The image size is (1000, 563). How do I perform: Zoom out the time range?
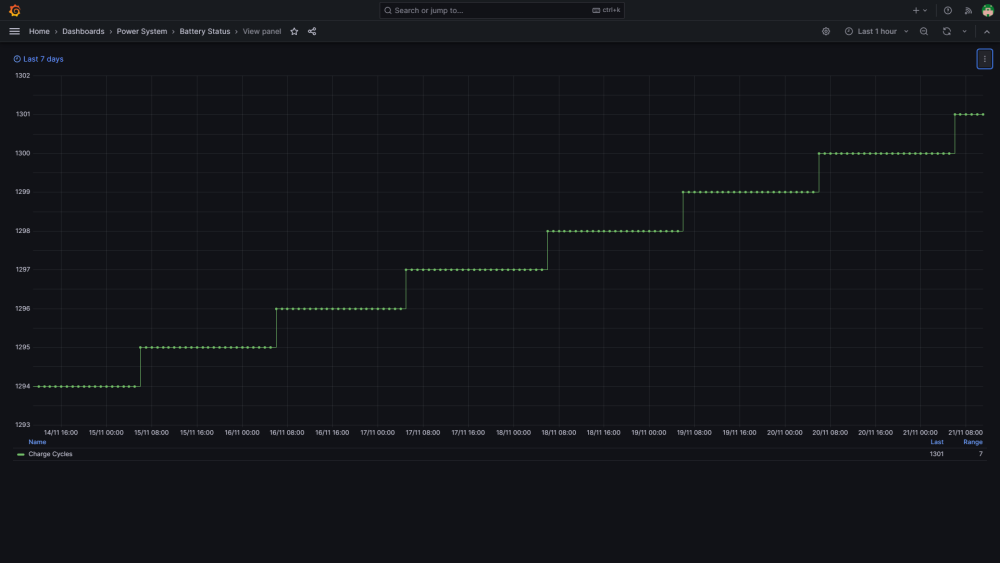924,31
